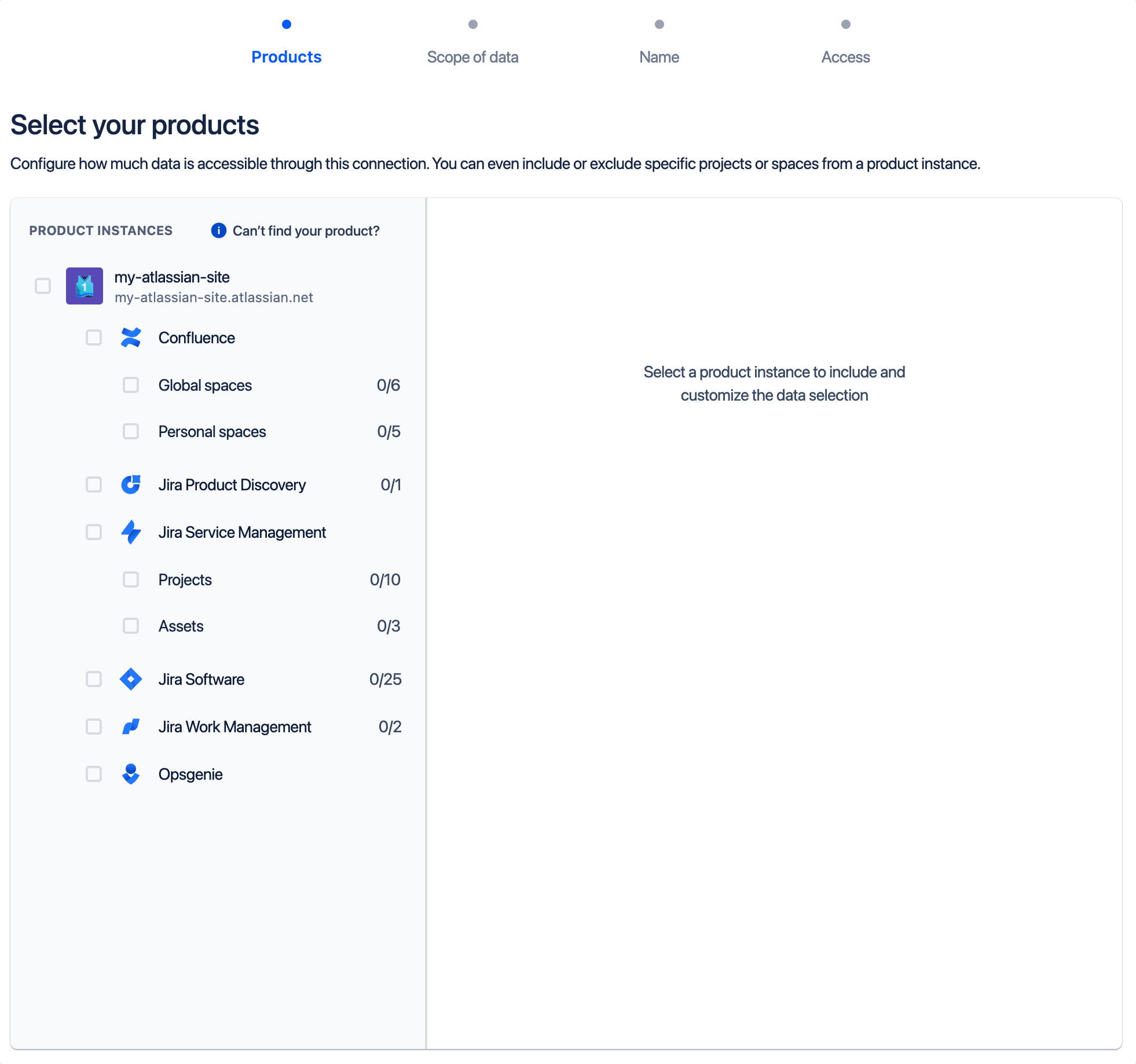
Task: Check the Global spaces checkbox
Action: (131, 385)
